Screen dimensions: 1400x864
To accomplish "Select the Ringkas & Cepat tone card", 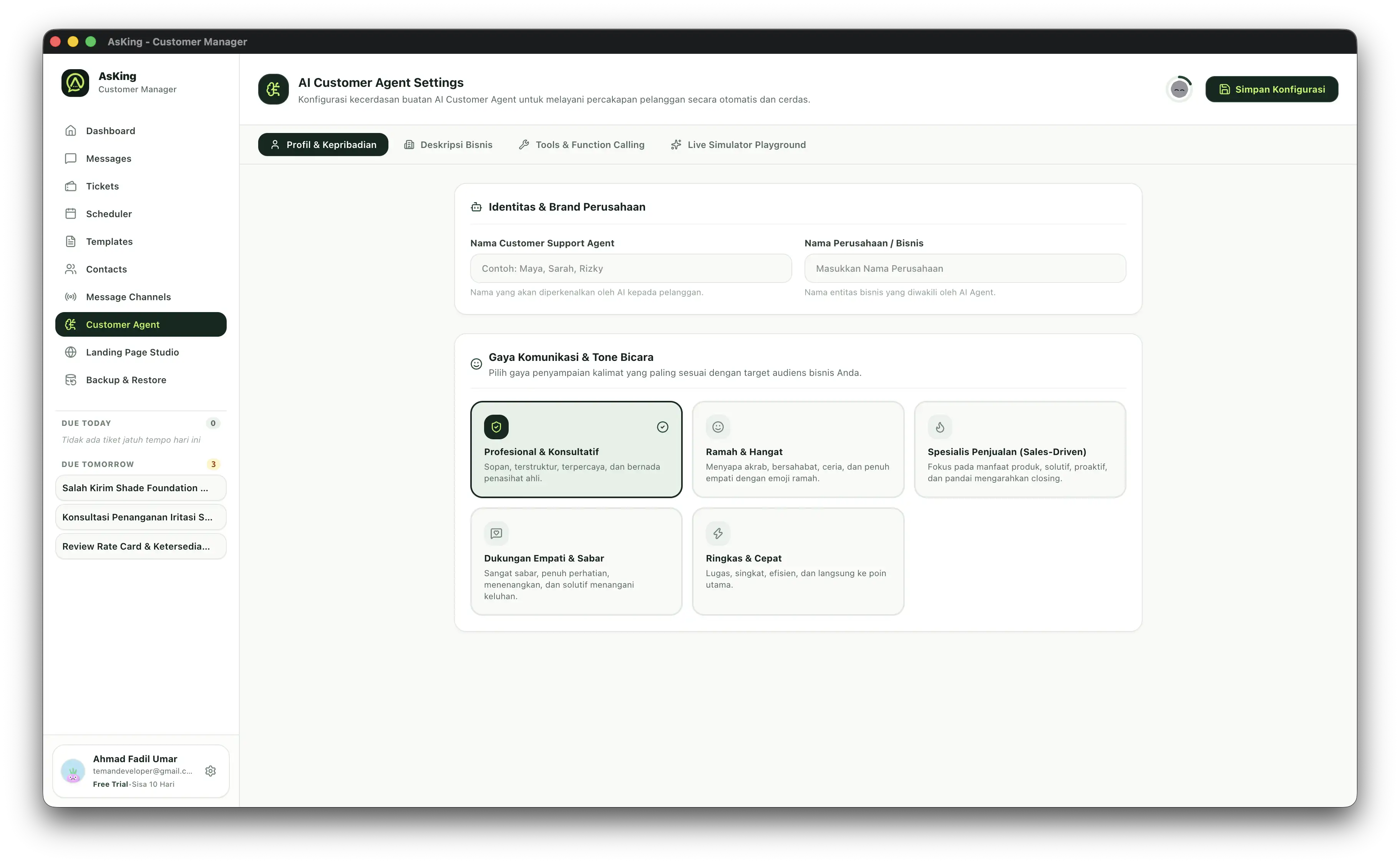I will [798, 562].
